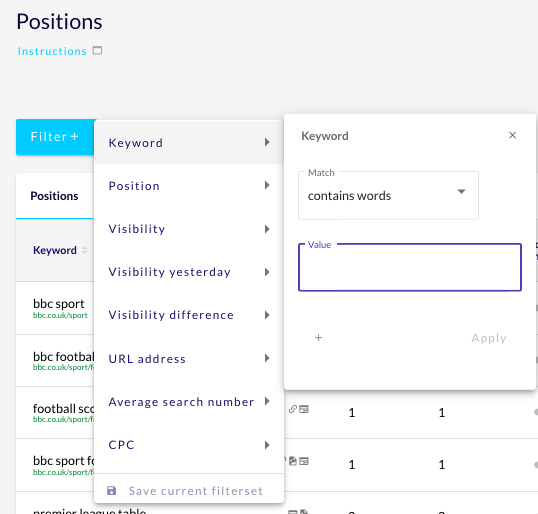Click the bbc sport keyword

click(59, 304)
